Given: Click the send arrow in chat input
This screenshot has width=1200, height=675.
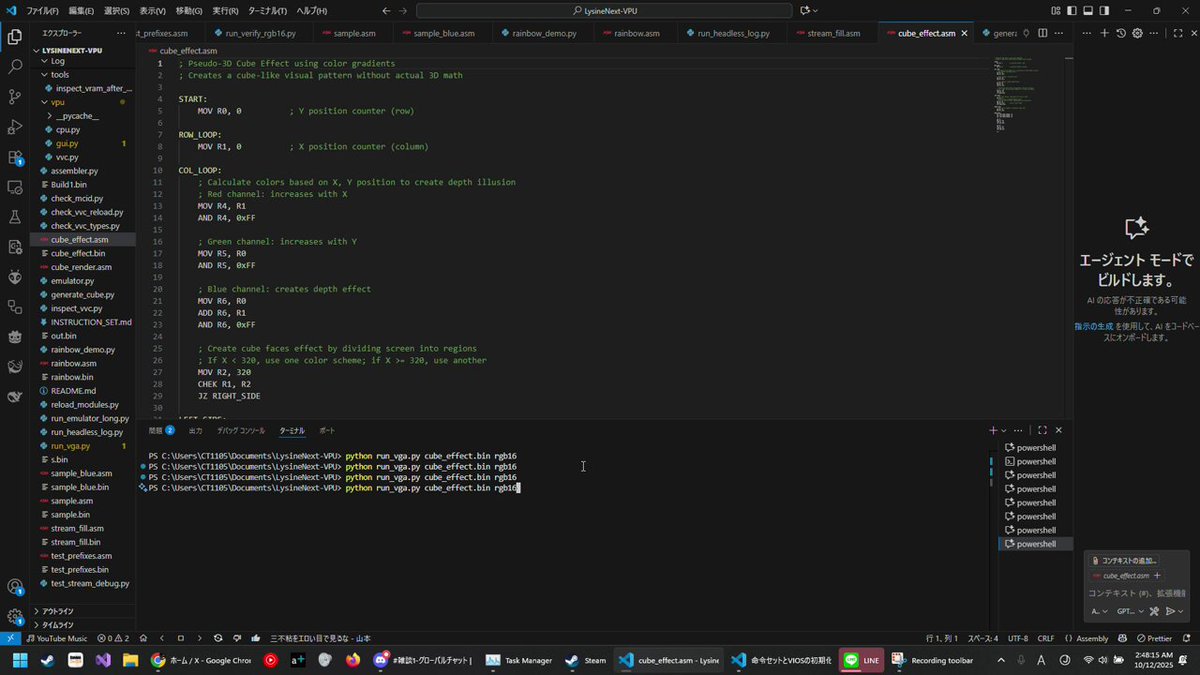Looking at the screenshot, I should click(x=1171, y=611).
